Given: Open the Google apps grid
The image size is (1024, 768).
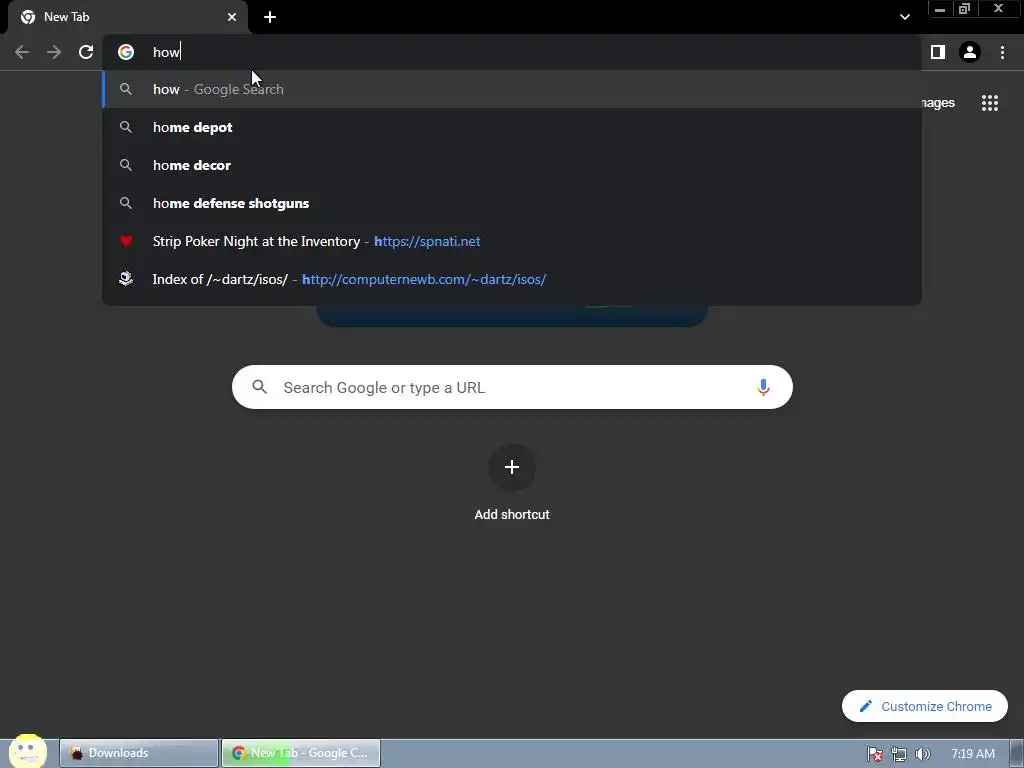Looking at the screenshot, I should point(989,103).
